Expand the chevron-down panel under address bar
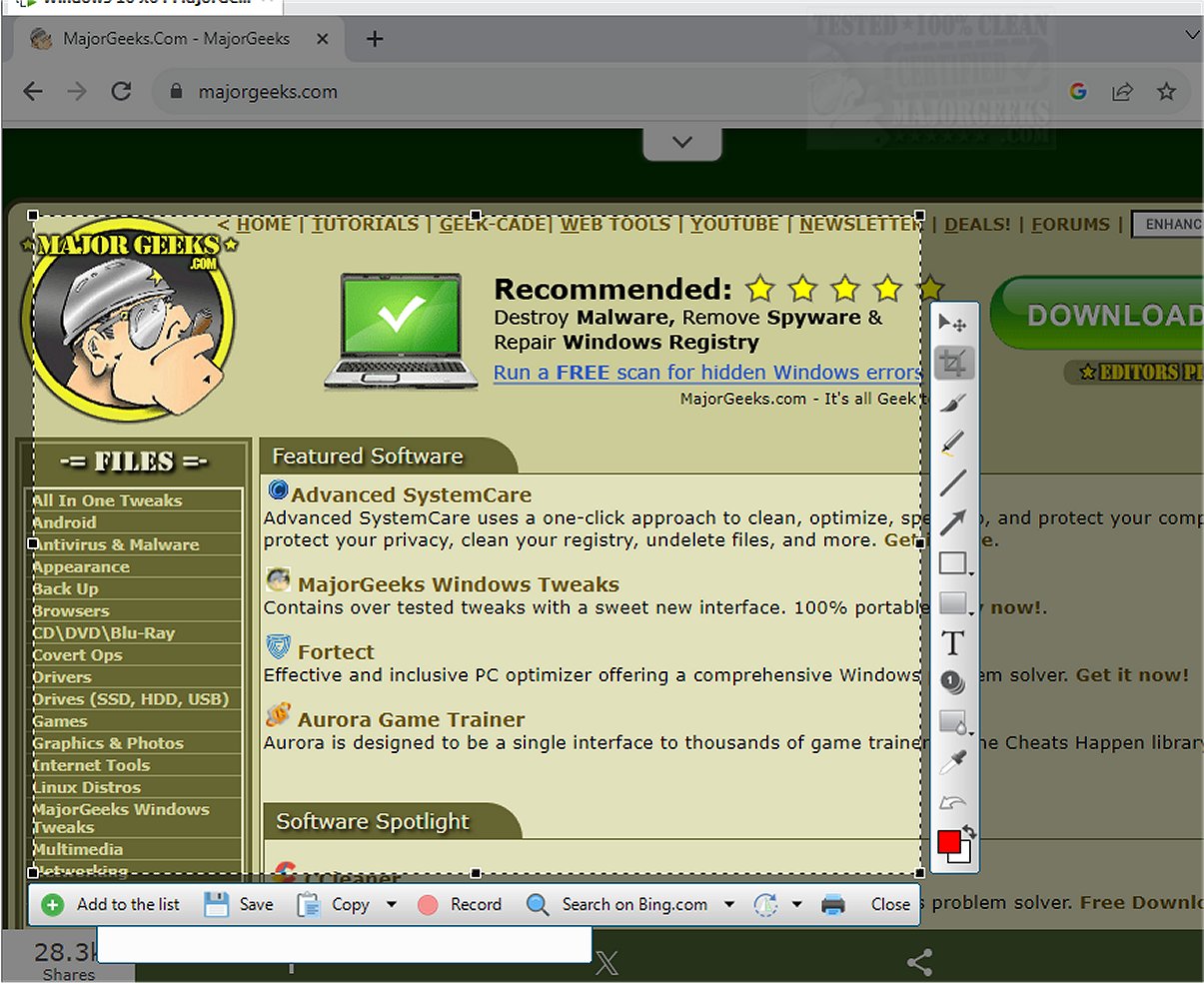This screenshot has width=1204, height=983. (x=682, y=142)
